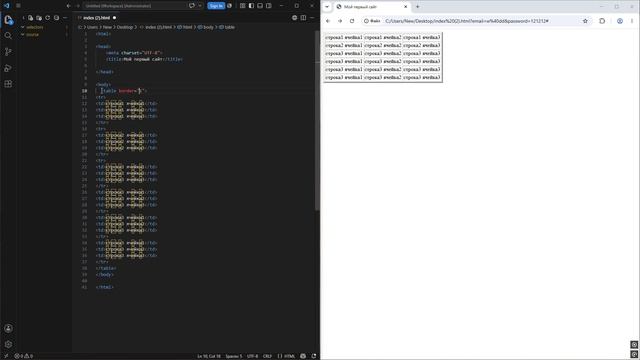Open the Source Control view
The width and height of the screenshot is (640, 360).
tap(8, 52)
